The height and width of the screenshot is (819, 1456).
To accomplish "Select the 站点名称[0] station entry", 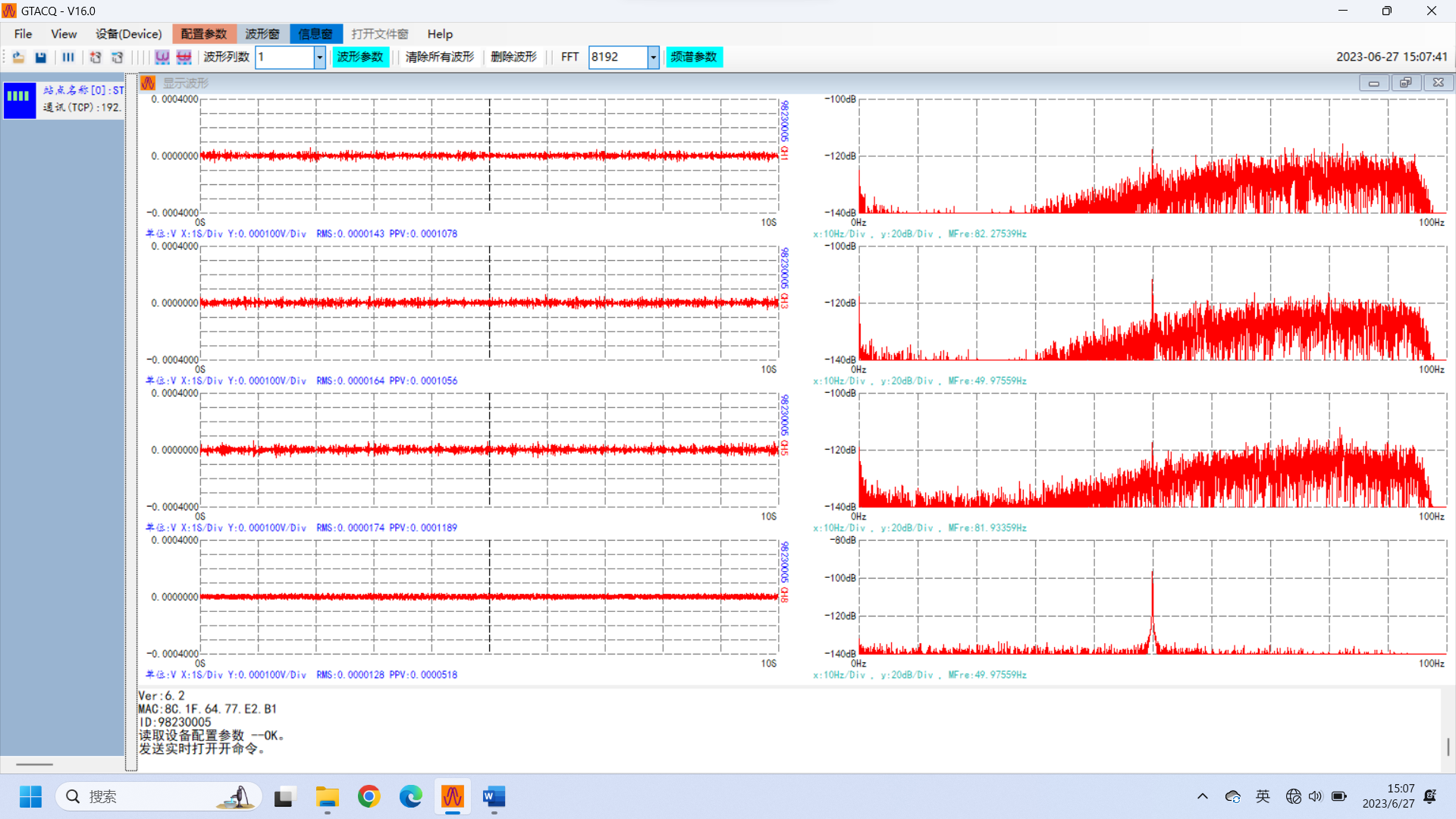I will [83, 90].
